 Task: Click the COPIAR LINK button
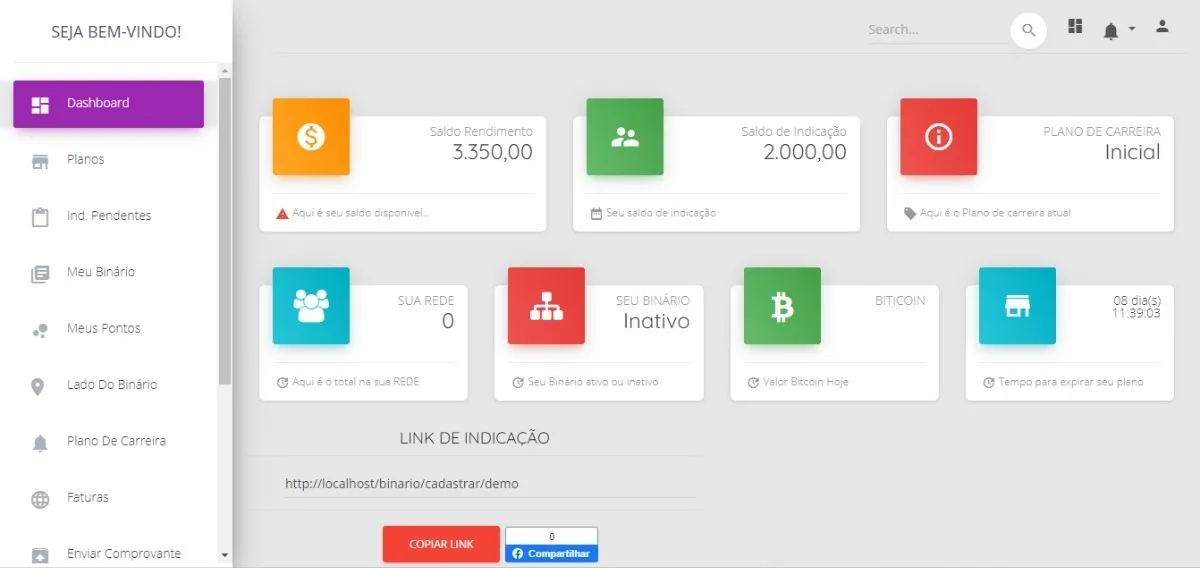click(441, 544)
